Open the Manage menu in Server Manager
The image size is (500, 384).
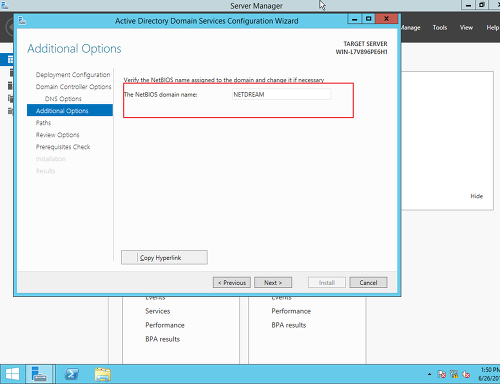pos(411,28)
